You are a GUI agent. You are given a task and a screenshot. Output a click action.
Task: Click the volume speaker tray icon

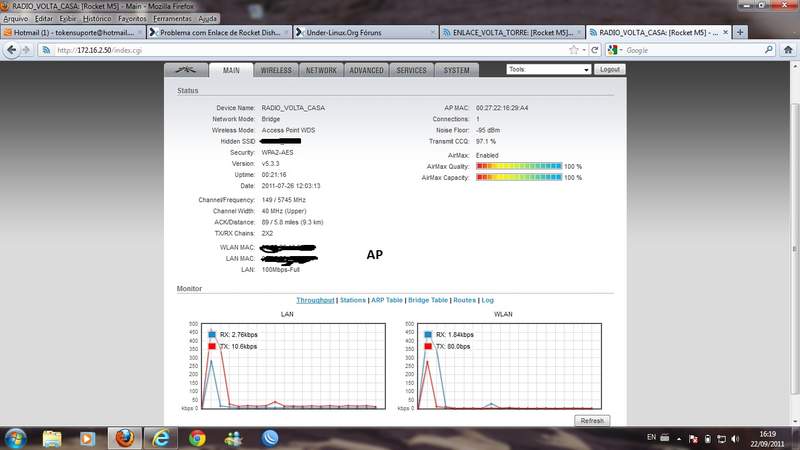click(x=735, y=439)
